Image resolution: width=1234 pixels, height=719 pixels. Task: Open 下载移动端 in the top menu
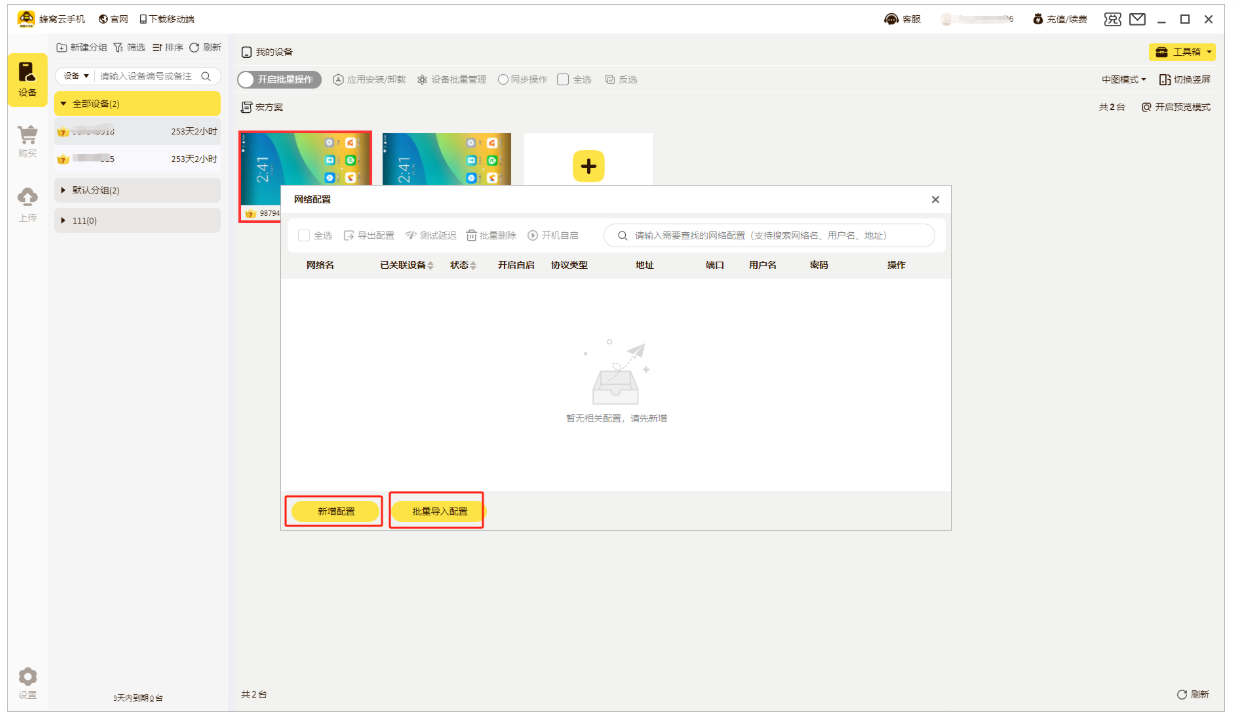pyautogui.click(x=167, y=18)
